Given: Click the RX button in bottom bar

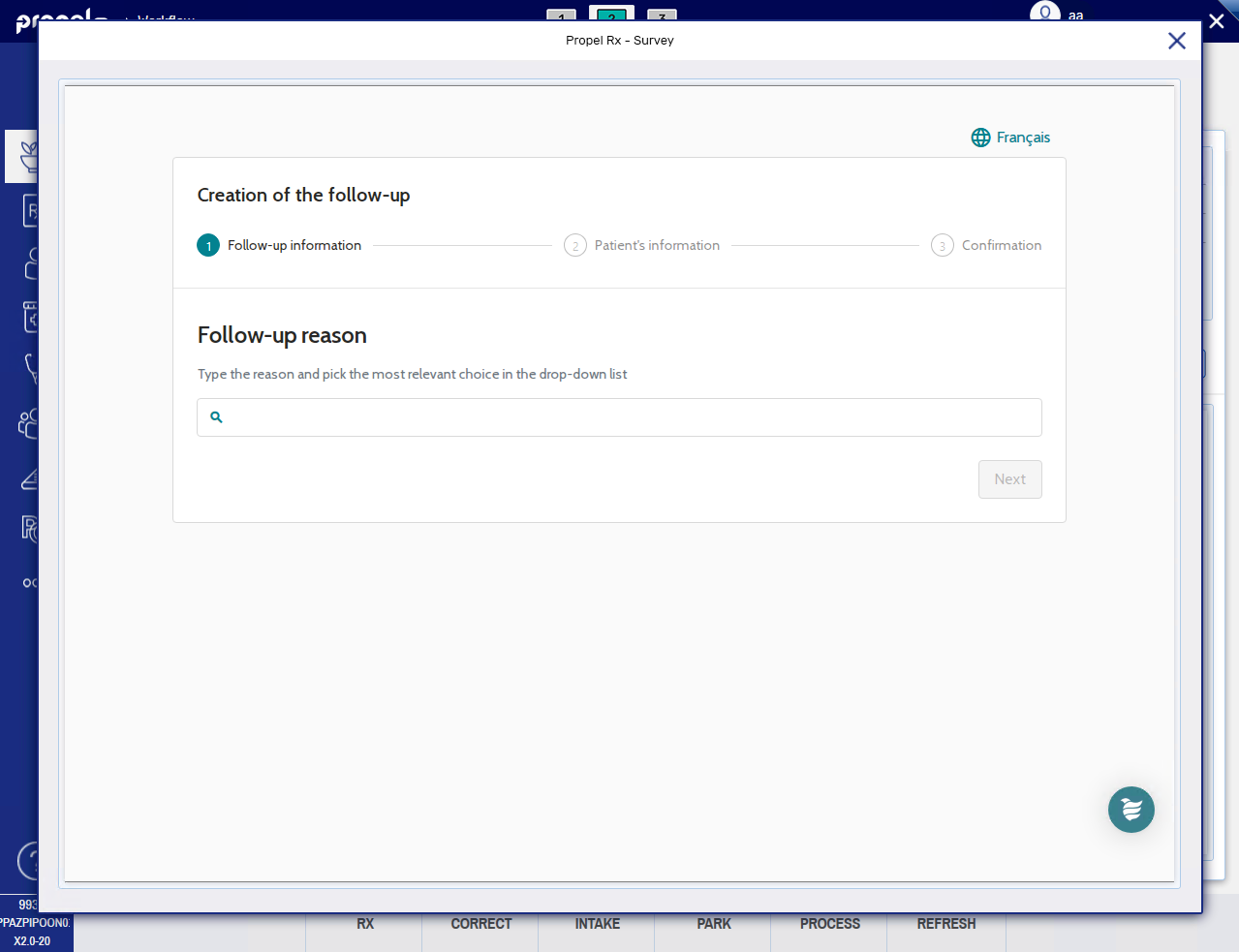Looking at the screenshot, I should click(x=364, y=924).
